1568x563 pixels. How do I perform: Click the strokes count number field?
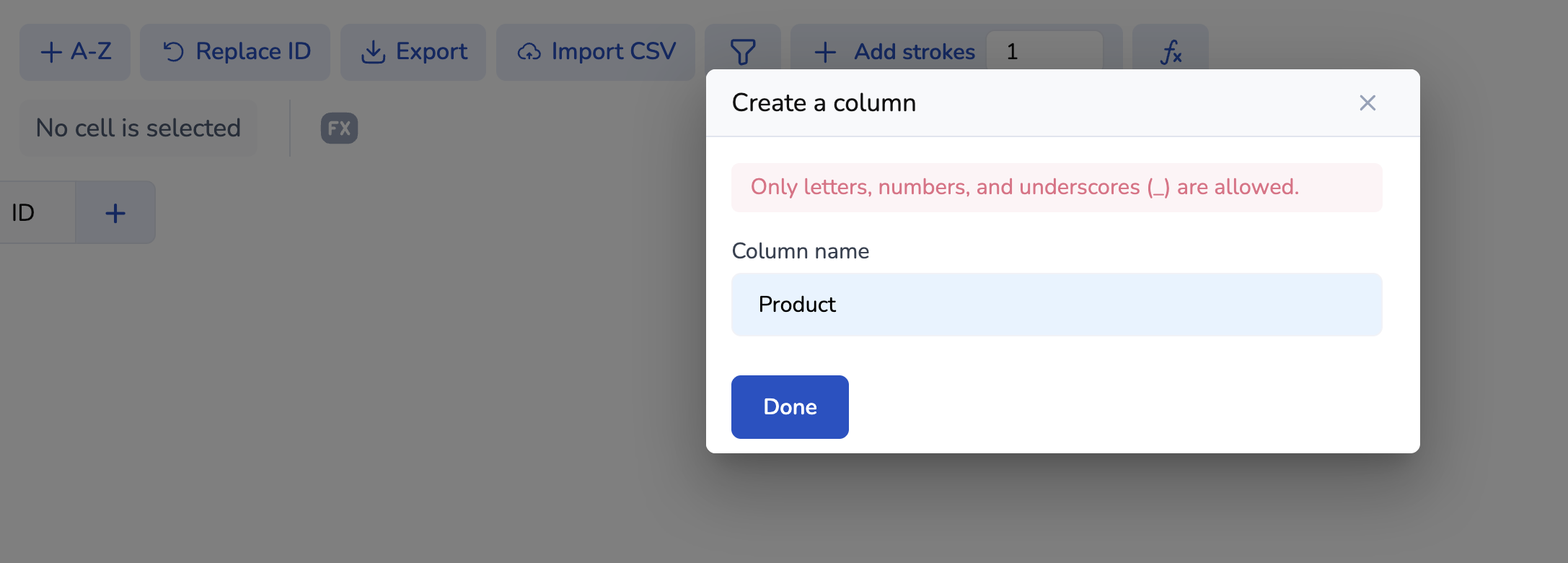tap(1043, 52)
